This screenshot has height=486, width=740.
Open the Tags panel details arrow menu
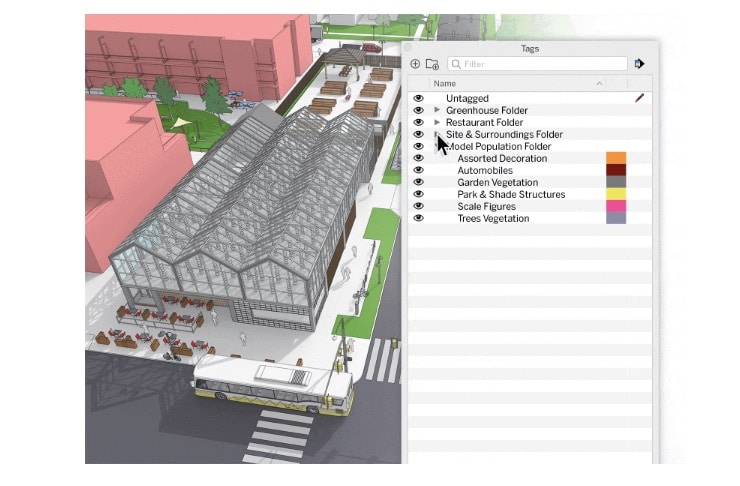click(x=639, y=64)
